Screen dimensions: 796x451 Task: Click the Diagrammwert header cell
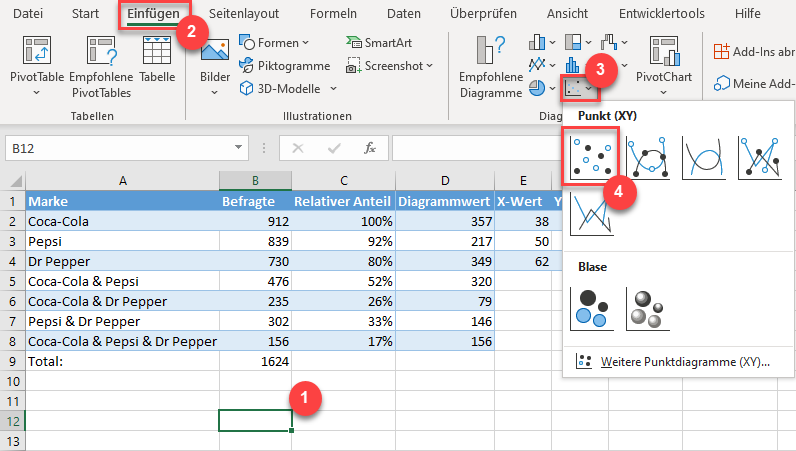[445, 201]
